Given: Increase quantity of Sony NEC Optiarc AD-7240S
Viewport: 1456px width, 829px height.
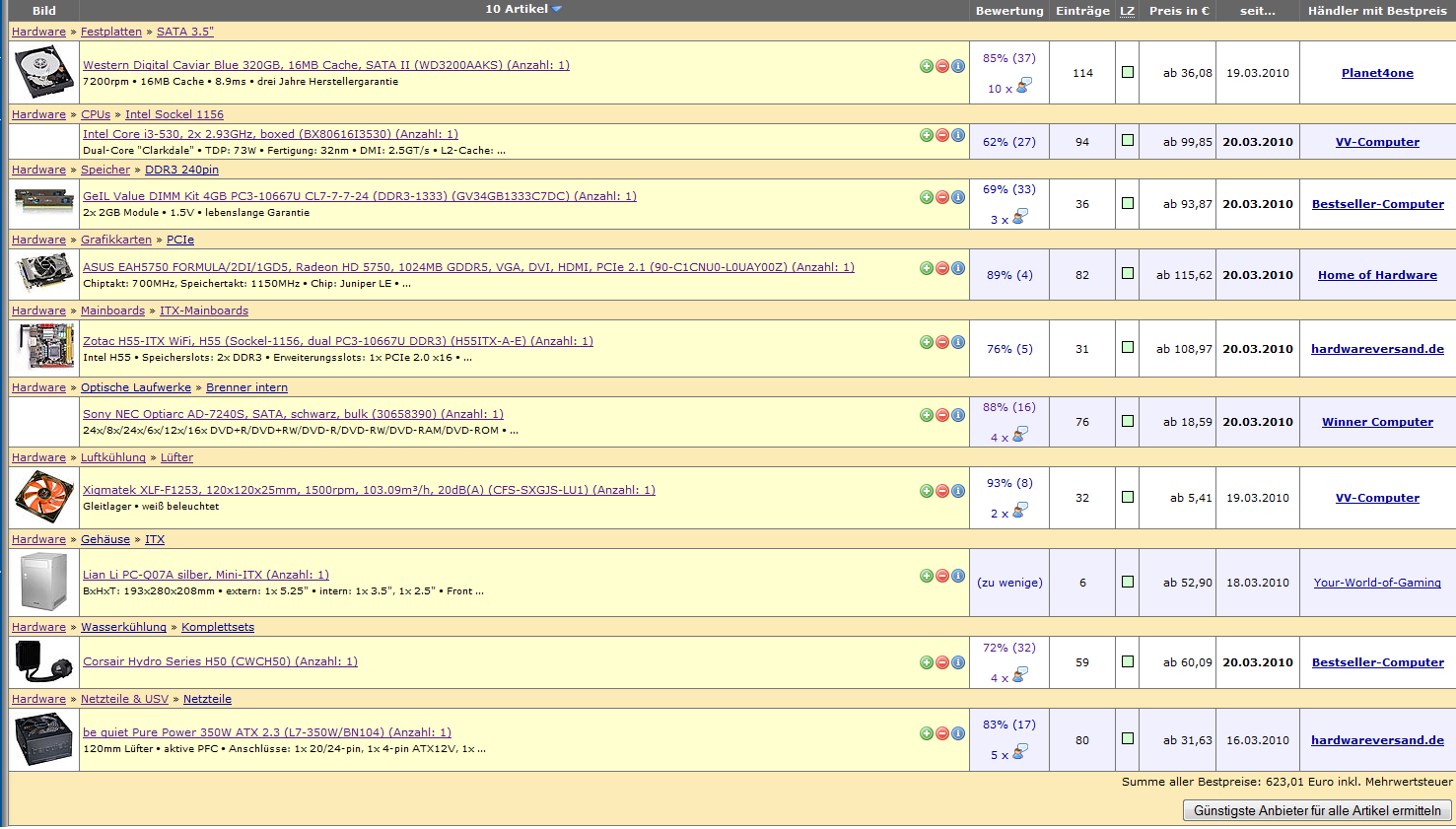Looking at the screenshot, I should tap(927, 415).
